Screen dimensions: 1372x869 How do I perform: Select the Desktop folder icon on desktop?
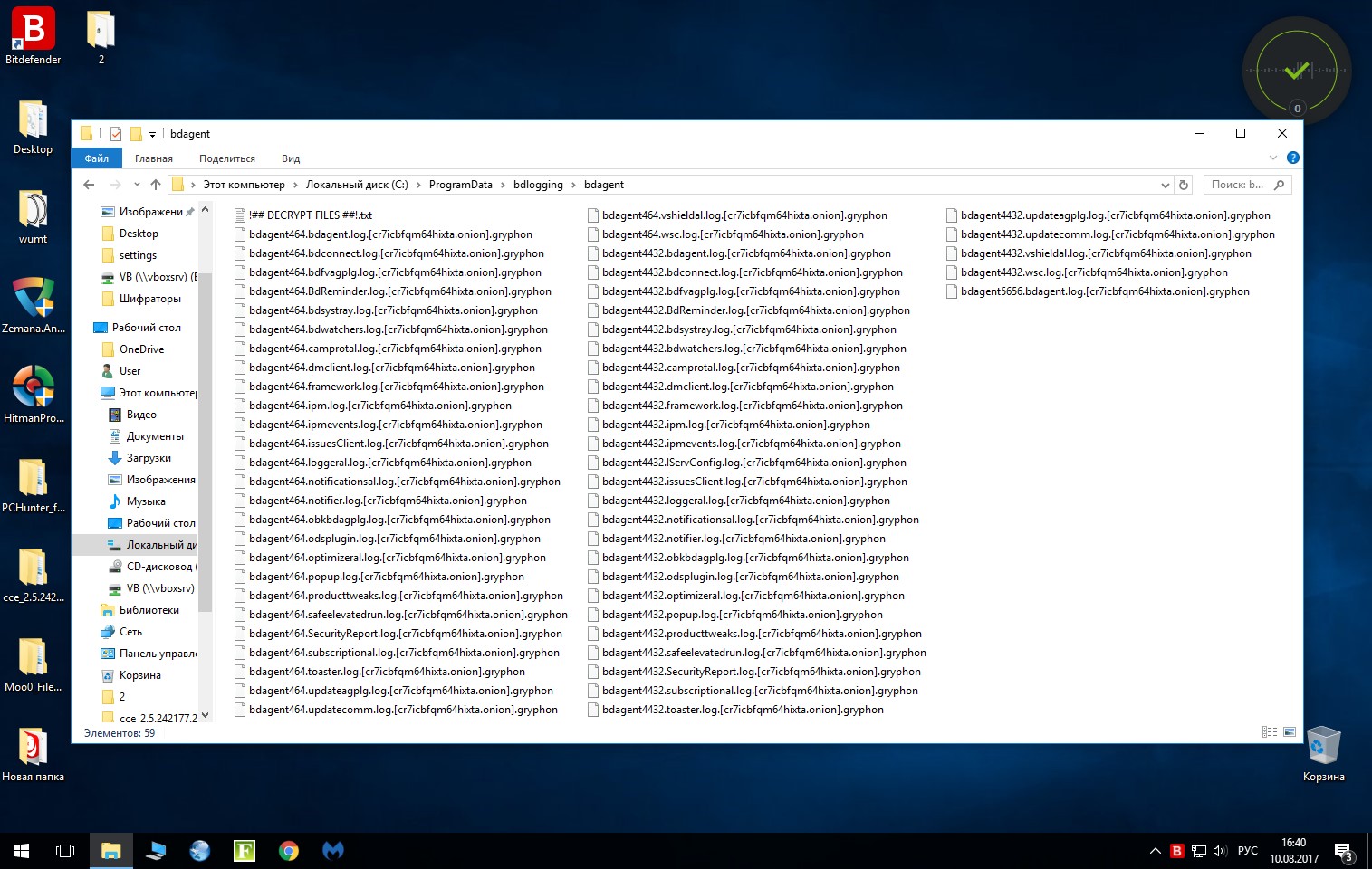coord(33,127)
